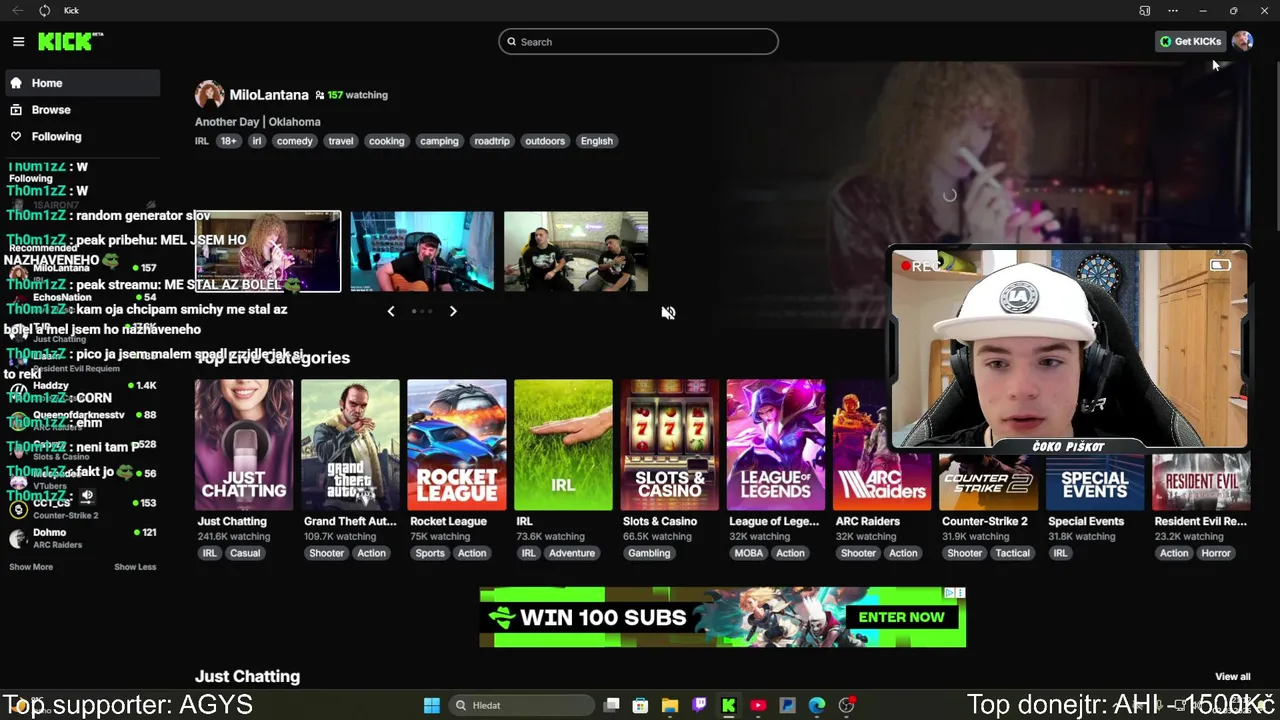Select the outdoors stream tag
This screenshot has width=1280, height=720.
click(x=545, y=141)
